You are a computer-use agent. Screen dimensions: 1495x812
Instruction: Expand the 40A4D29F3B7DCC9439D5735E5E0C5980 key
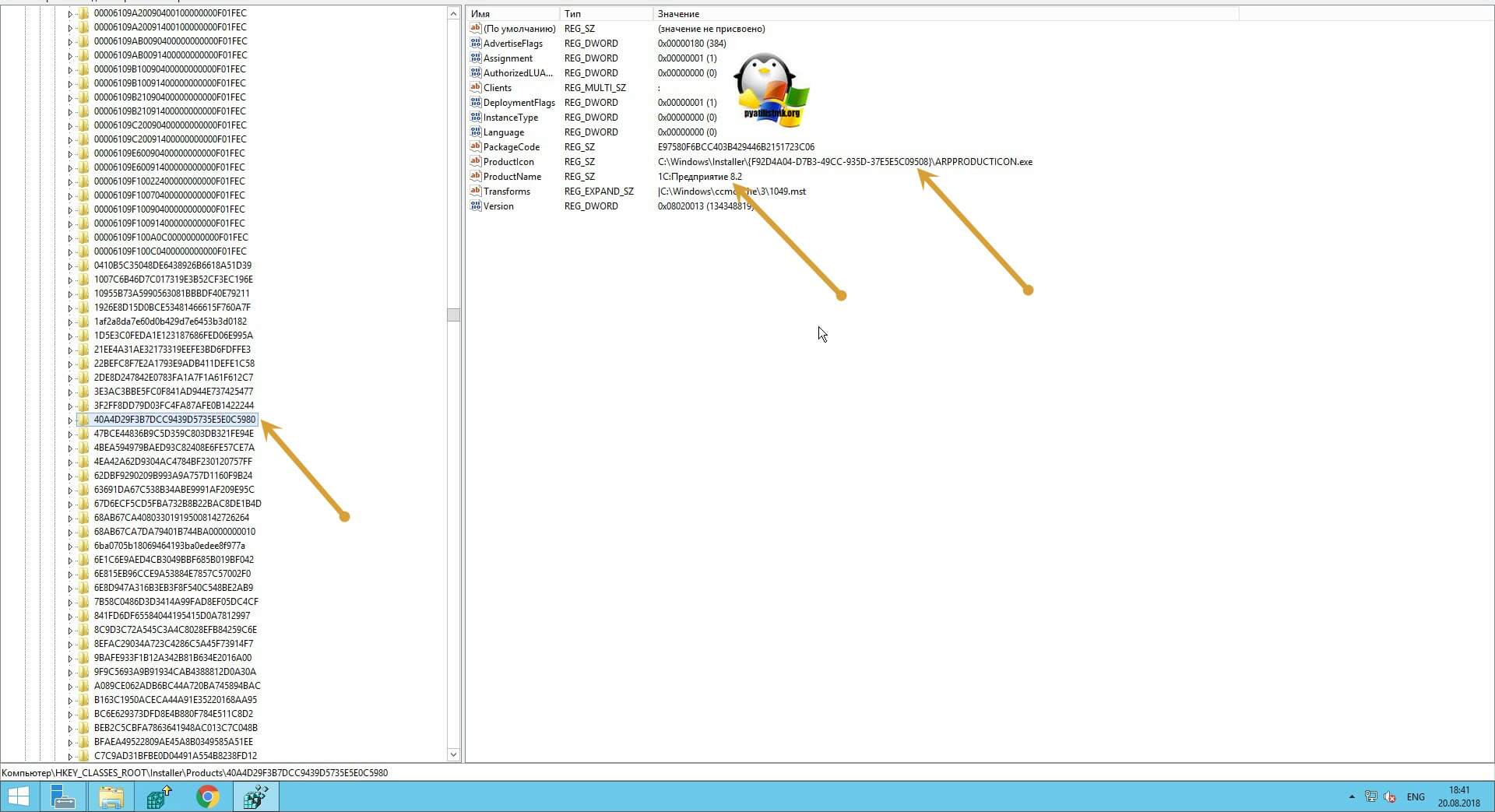[x=69, y=420]
